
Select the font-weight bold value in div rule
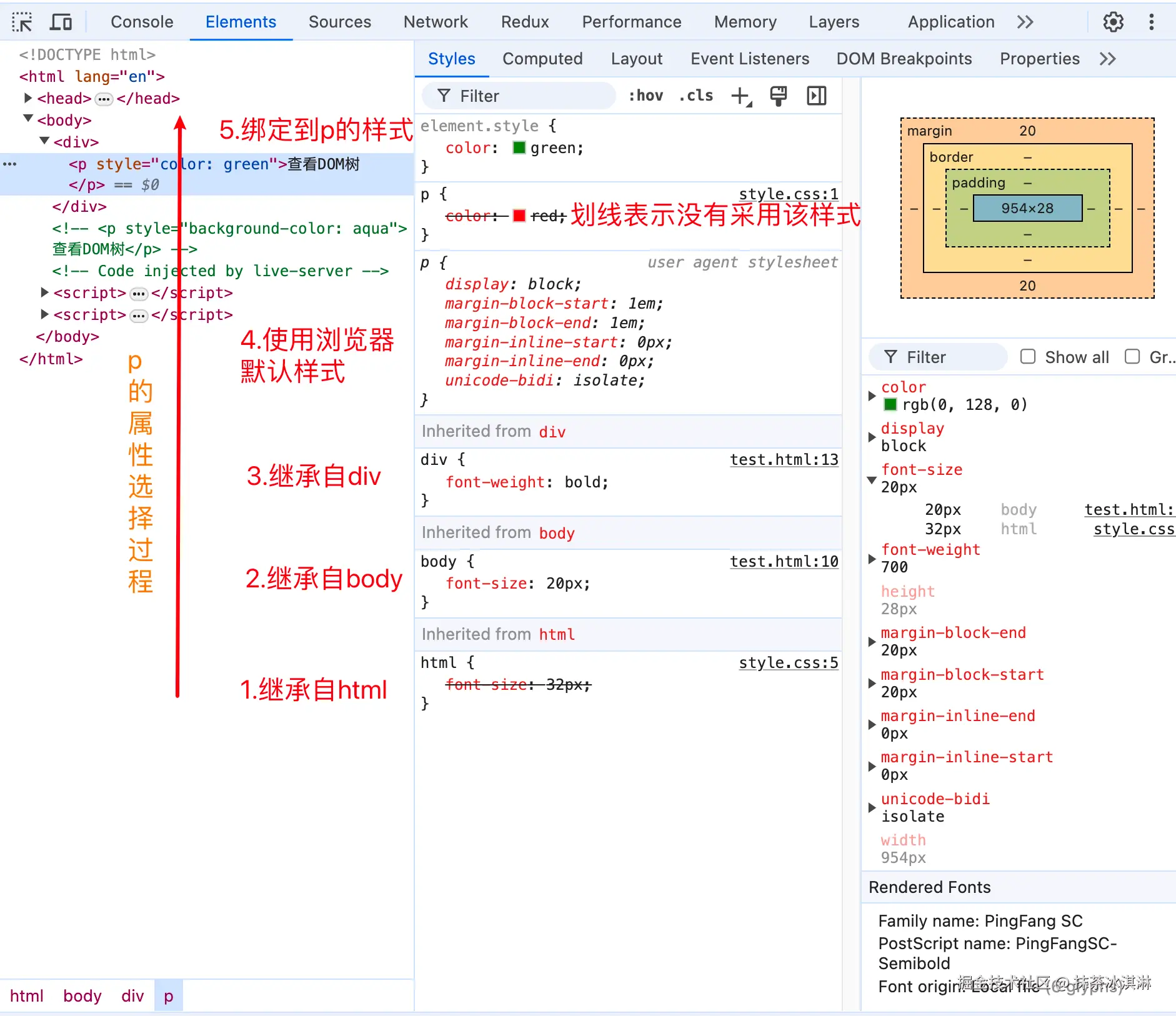(x=582, y=482)
